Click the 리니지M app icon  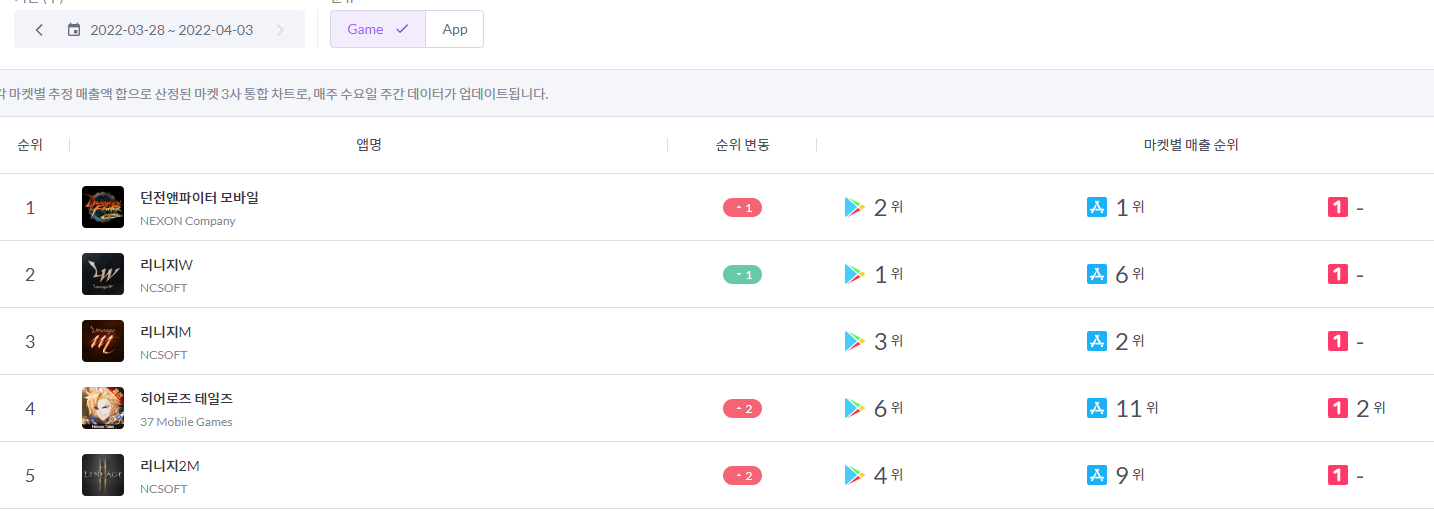(103, 341)
